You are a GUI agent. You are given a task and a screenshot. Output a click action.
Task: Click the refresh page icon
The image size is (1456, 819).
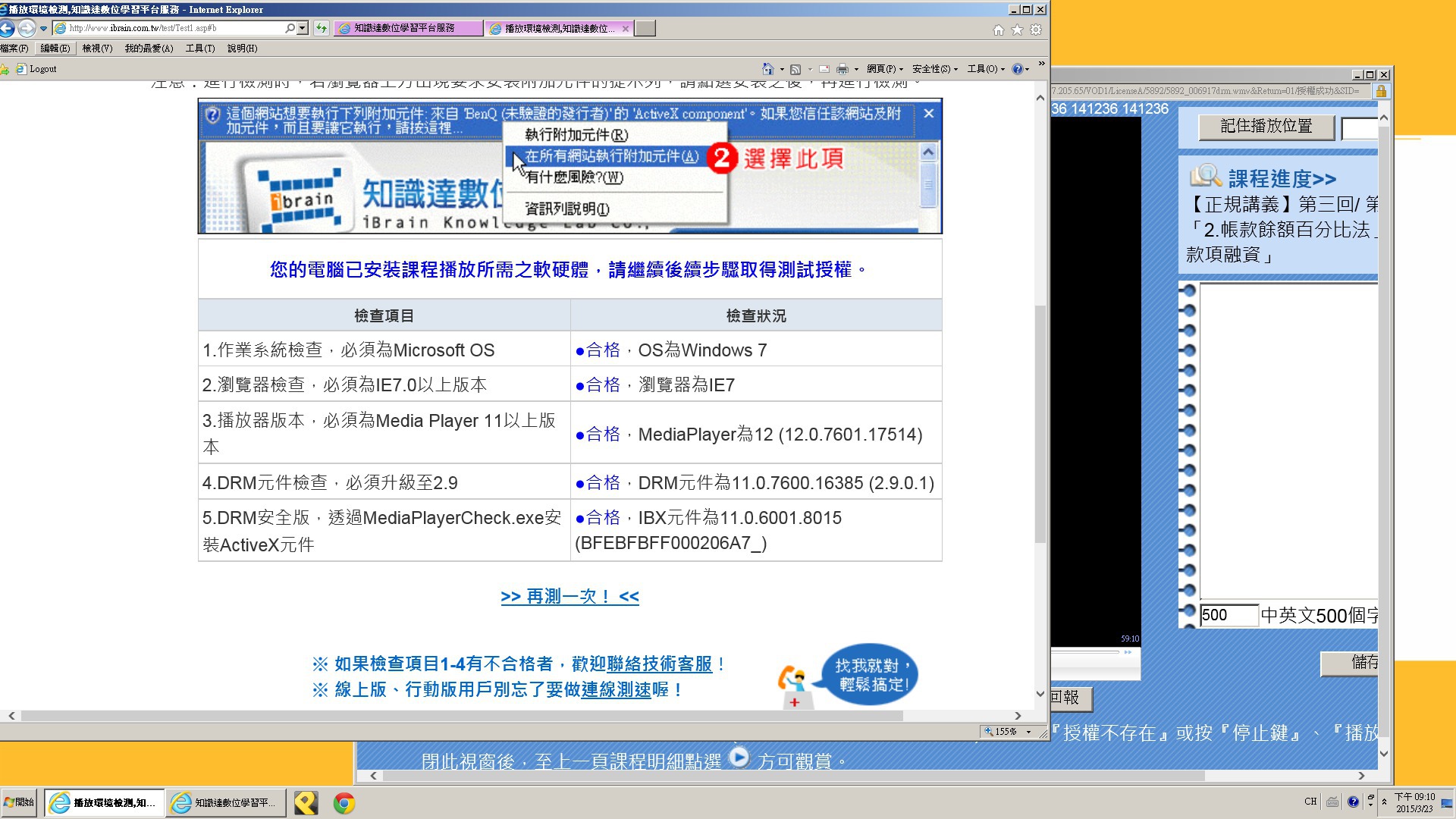coord(322,29)
